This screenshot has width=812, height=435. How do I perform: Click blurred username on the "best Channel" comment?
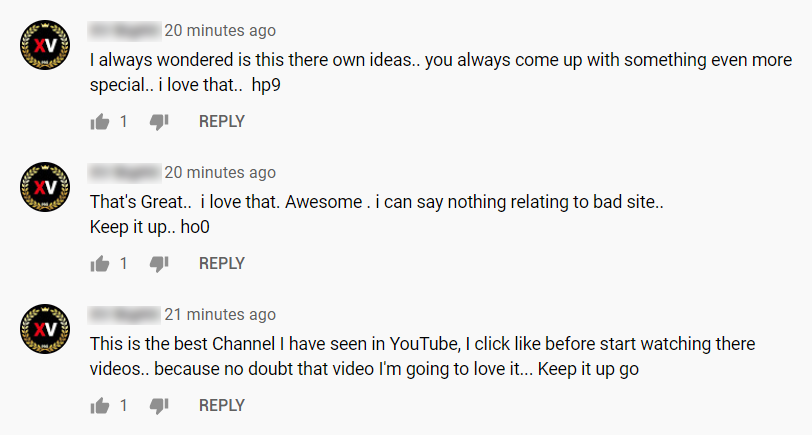point(123,315)
